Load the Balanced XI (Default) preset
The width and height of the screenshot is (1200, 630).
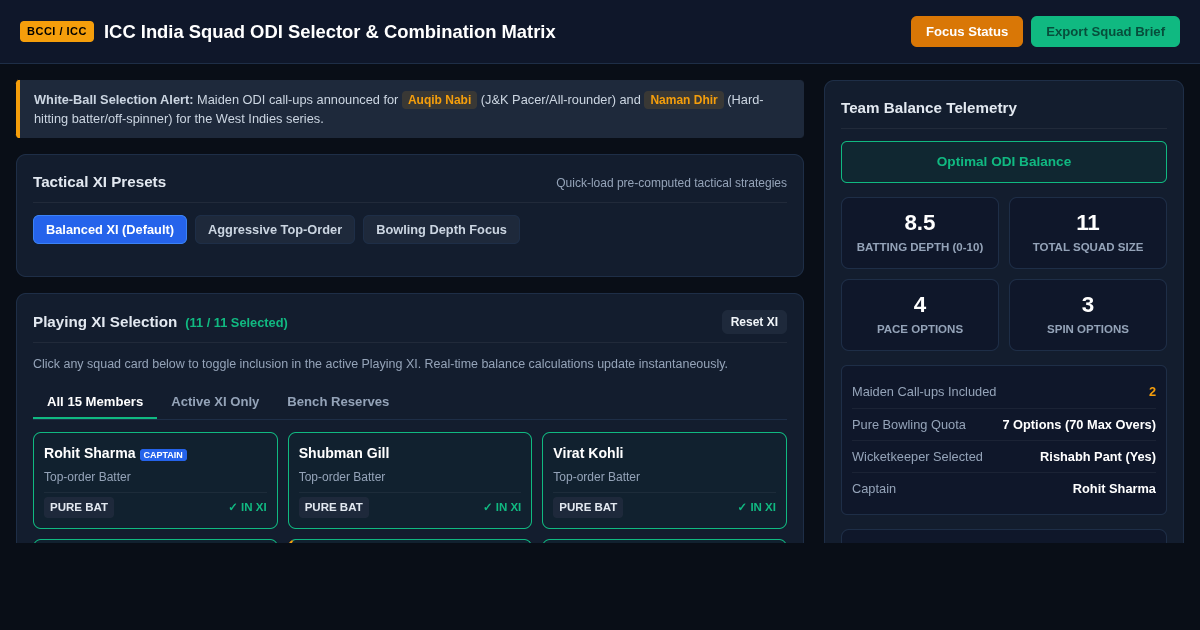(x=110, y=229)
